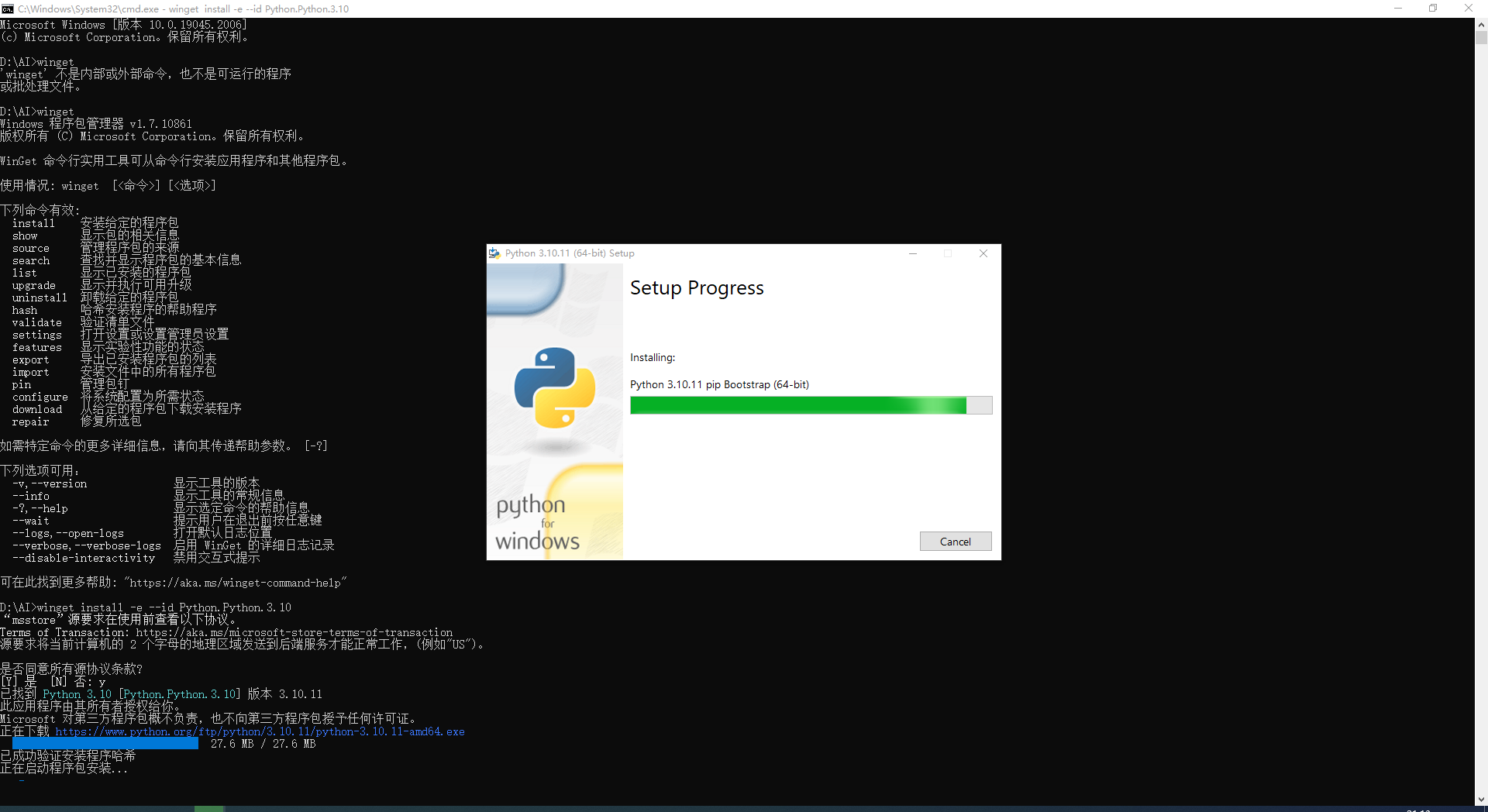Click the 'install' command row in cmd

click(x=95, y=223)
